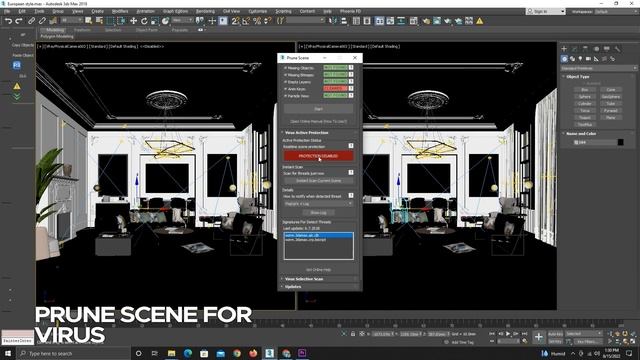Screen dimensions: 640x360
Task: Choose the Rectangular Selection Region icon
Action: point(110,21)
